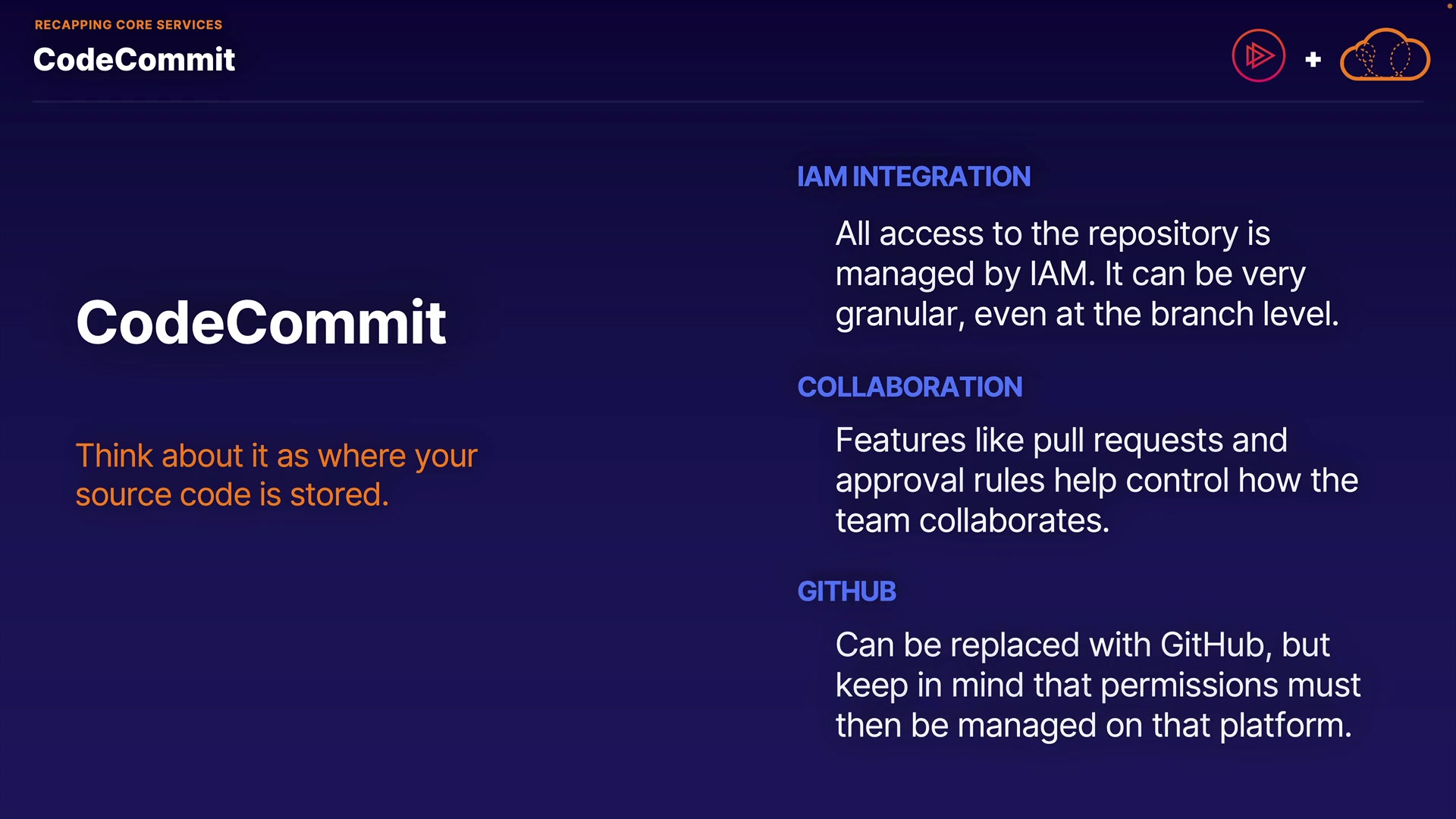Viewport: 1456px width, 819px height.
Task: Select the COLLABORATION heading
Action: click(x=910, y=387)
